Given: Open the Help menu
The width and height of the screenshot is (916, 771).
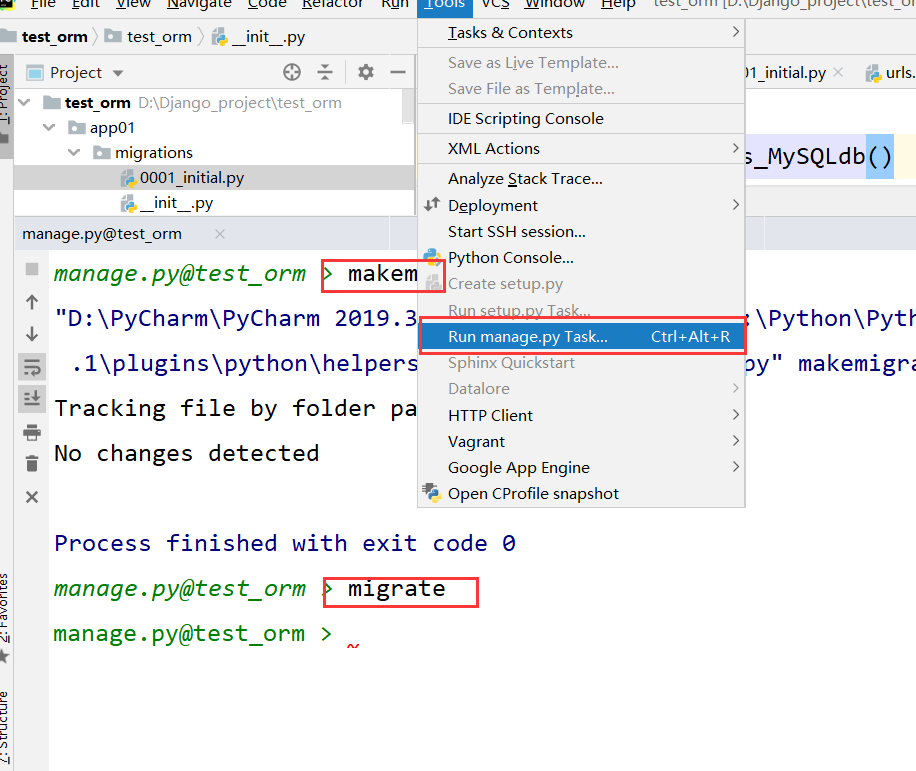Looking at the screenshot, I should (618, 5).
